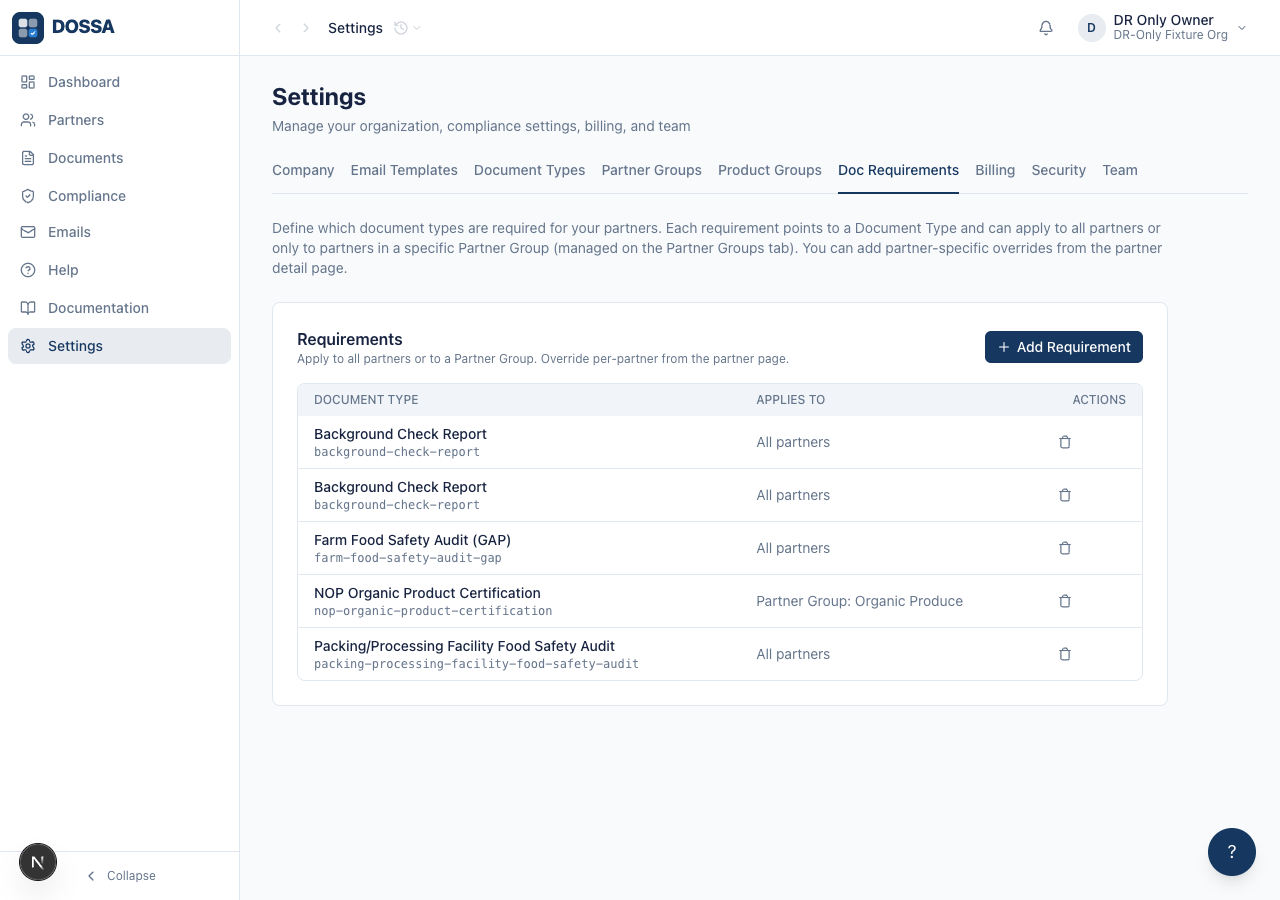1280x900 pixels.
Task: Expand the DR Only Owner account menu
Action: [1163, 28]
